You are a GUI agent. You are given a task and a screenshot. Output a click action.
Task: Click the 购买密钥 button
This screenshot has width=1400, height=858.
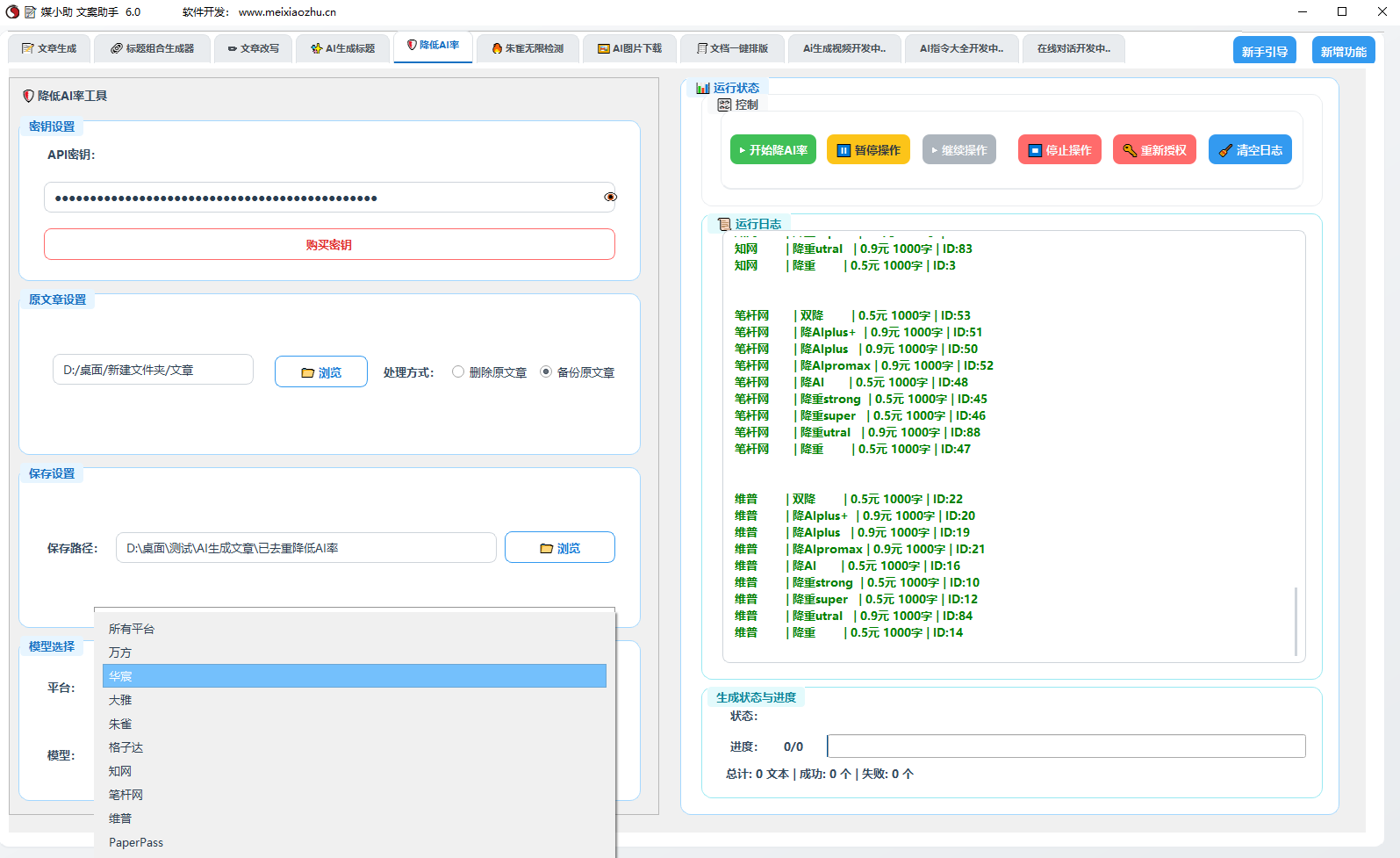[x=329, y=245]
